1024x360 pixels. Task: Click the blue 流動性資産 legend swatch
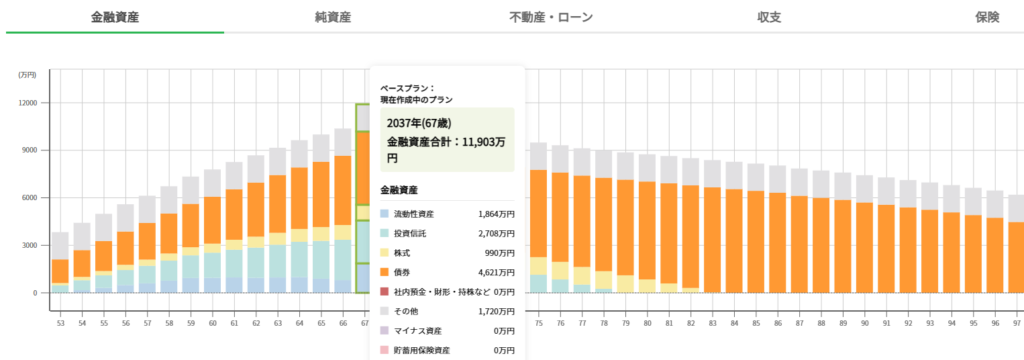point(385,214)
